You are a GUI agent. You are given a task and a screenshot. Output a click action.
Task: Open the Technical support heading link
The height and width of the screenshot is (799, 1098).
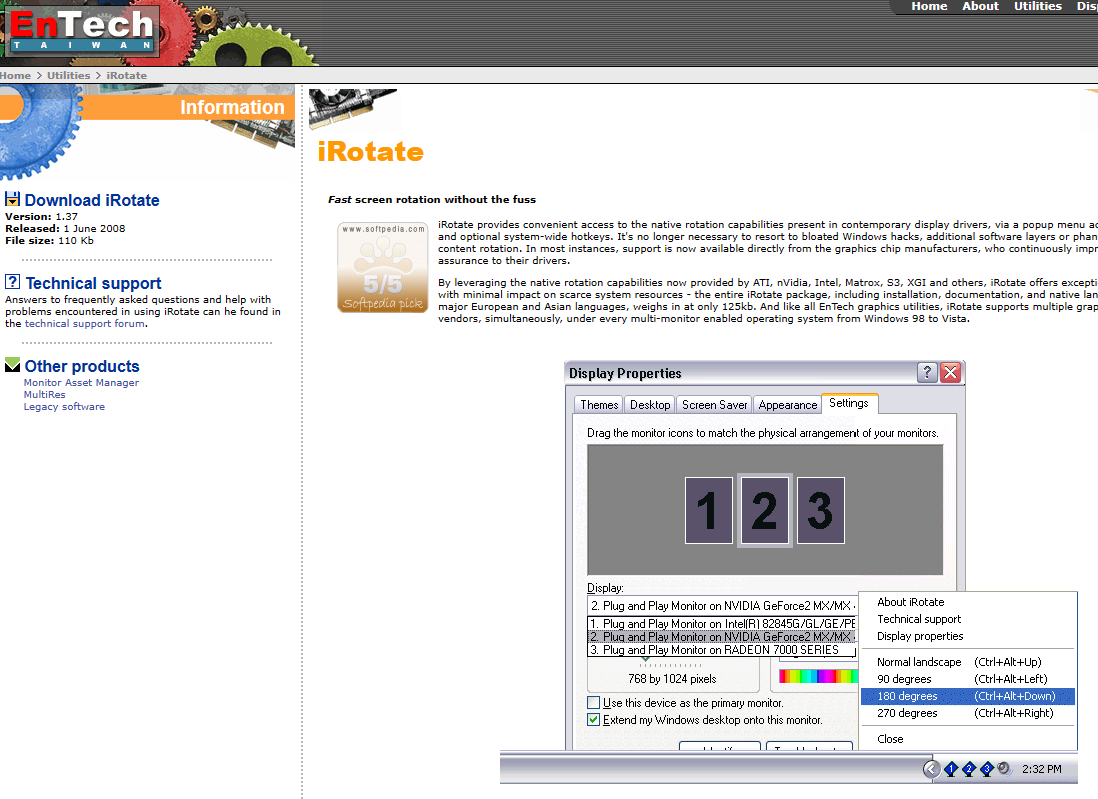tap(93, 283)
